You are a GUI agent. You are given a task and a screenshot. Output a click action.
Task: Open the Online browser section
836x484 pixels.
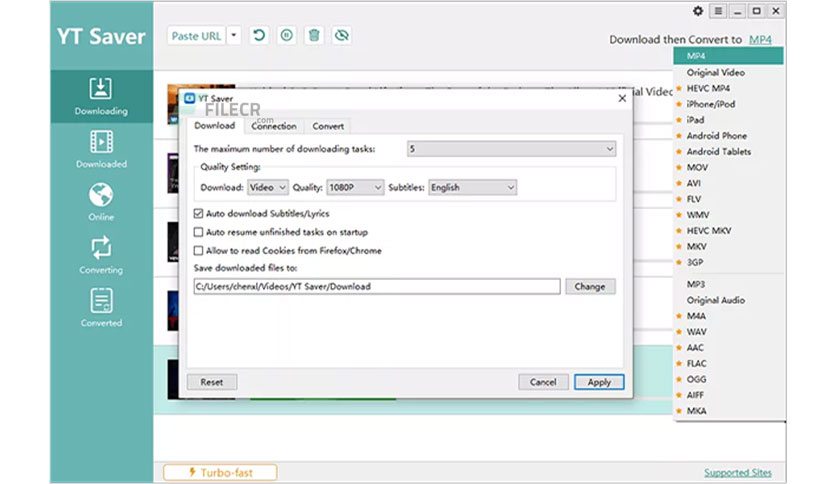tap(101, 201)
